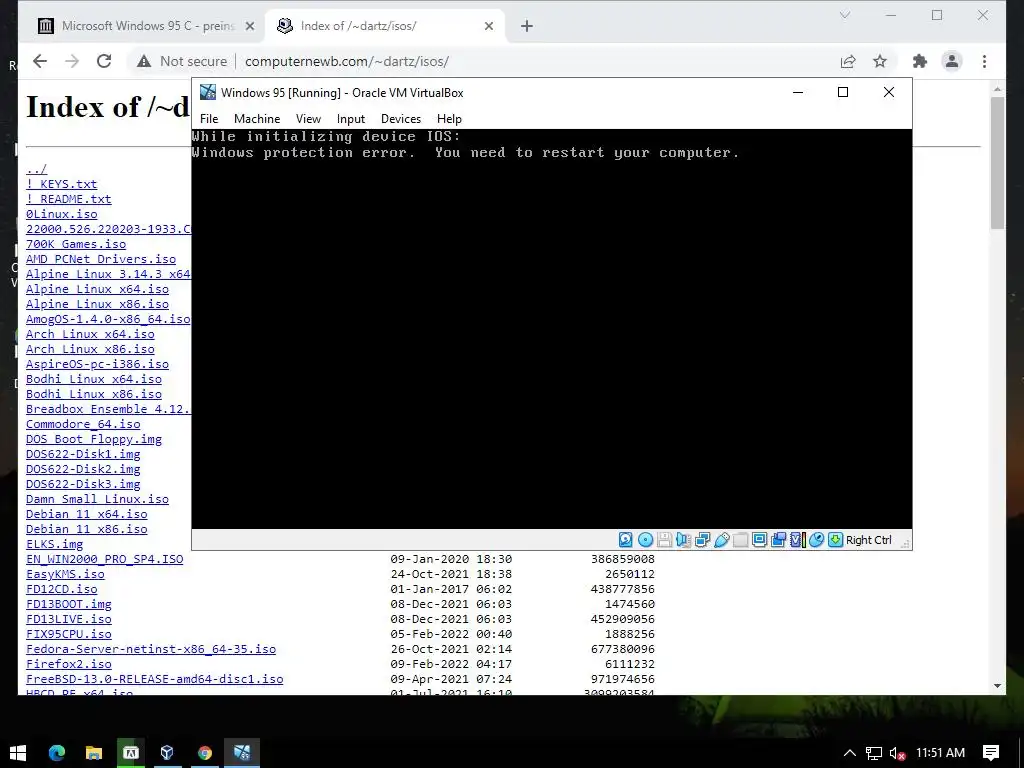Click the USB devices icon in VirtualBox status bar
The image size is (1024, 768).
[x=722, y=539]
